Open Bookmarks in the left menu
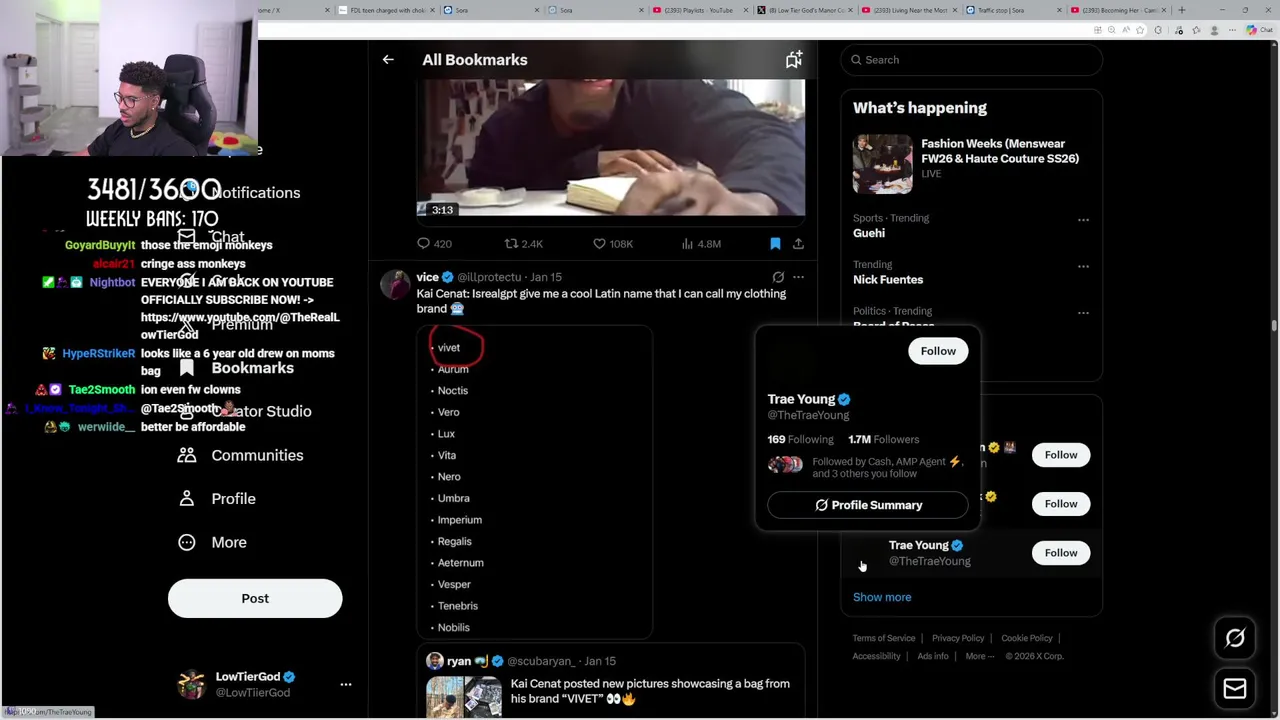This screenshot has width=1280, height=720. [x=253, y=368]
